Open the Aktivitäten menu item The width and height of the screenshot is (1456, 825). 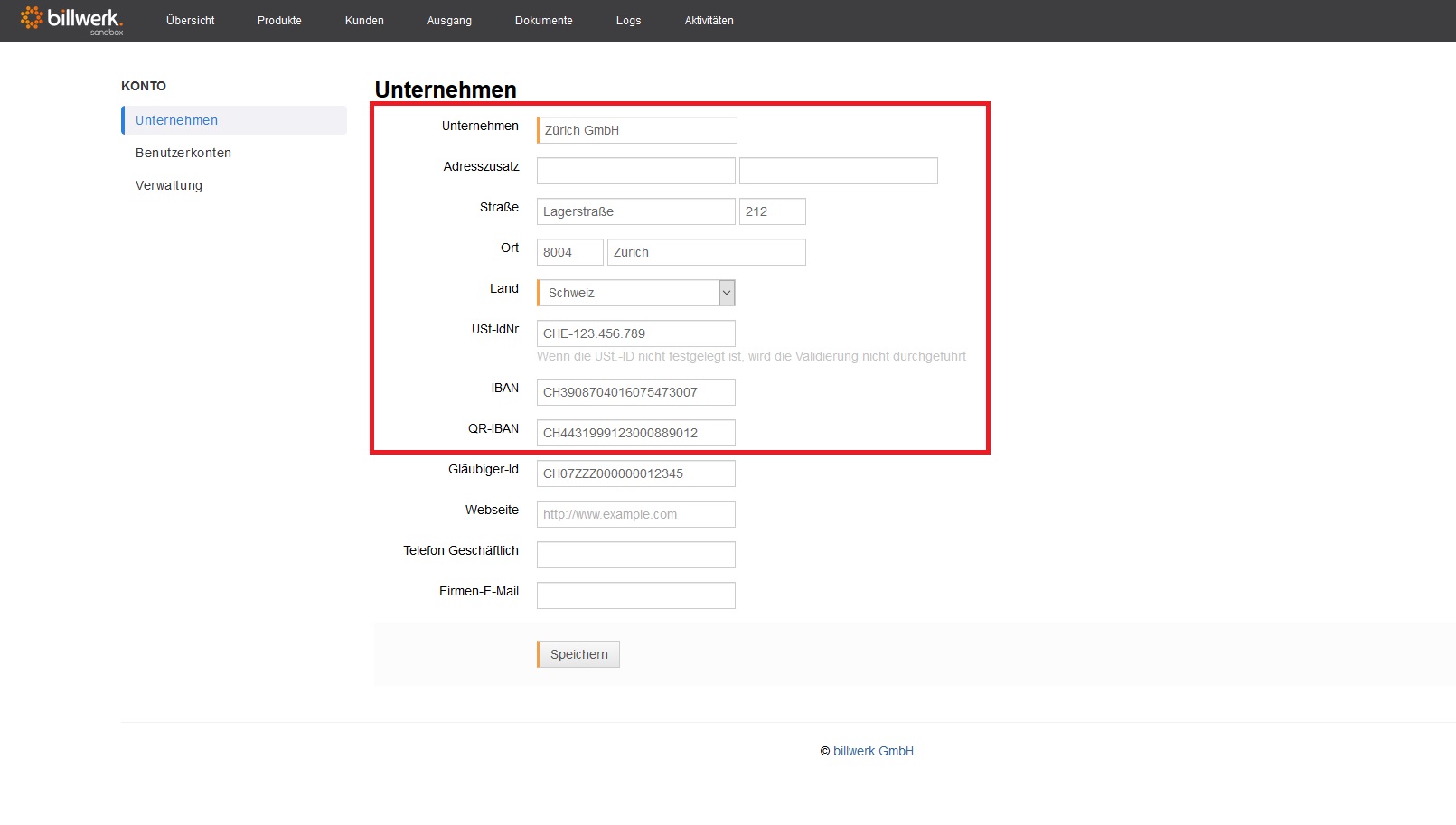[709, 21]
